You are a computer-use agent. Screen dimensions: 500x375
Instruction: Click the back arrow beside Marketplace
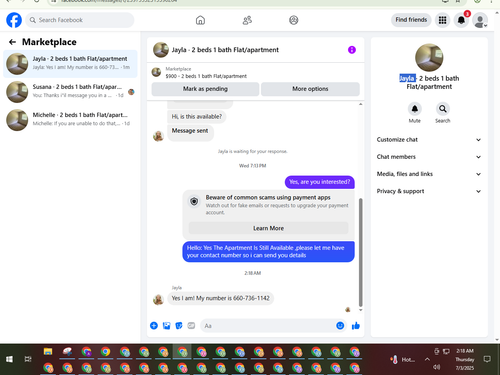(x=12, y=42)
